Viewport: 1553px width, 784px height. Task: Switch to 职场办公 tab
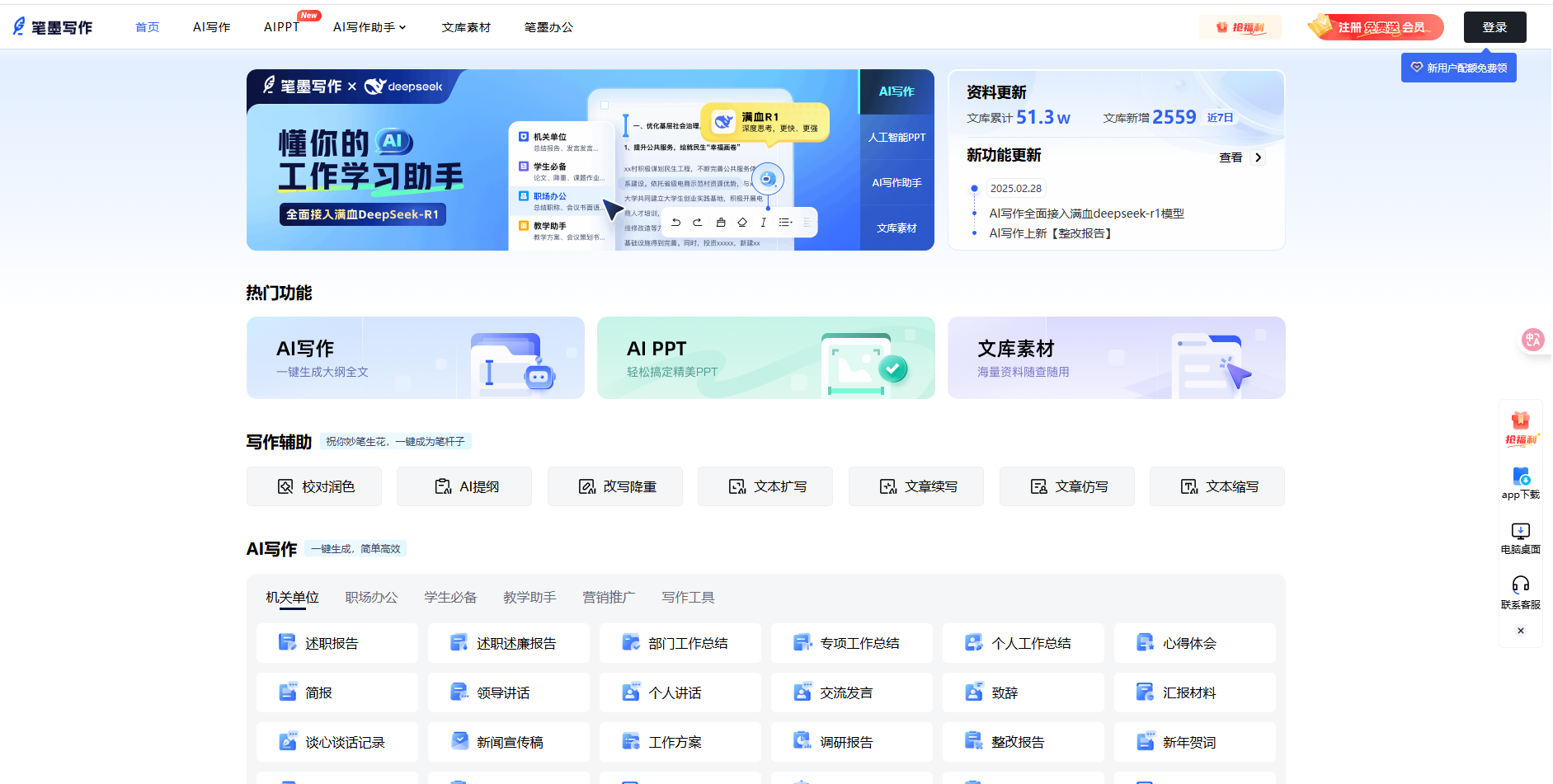[371, 597]
